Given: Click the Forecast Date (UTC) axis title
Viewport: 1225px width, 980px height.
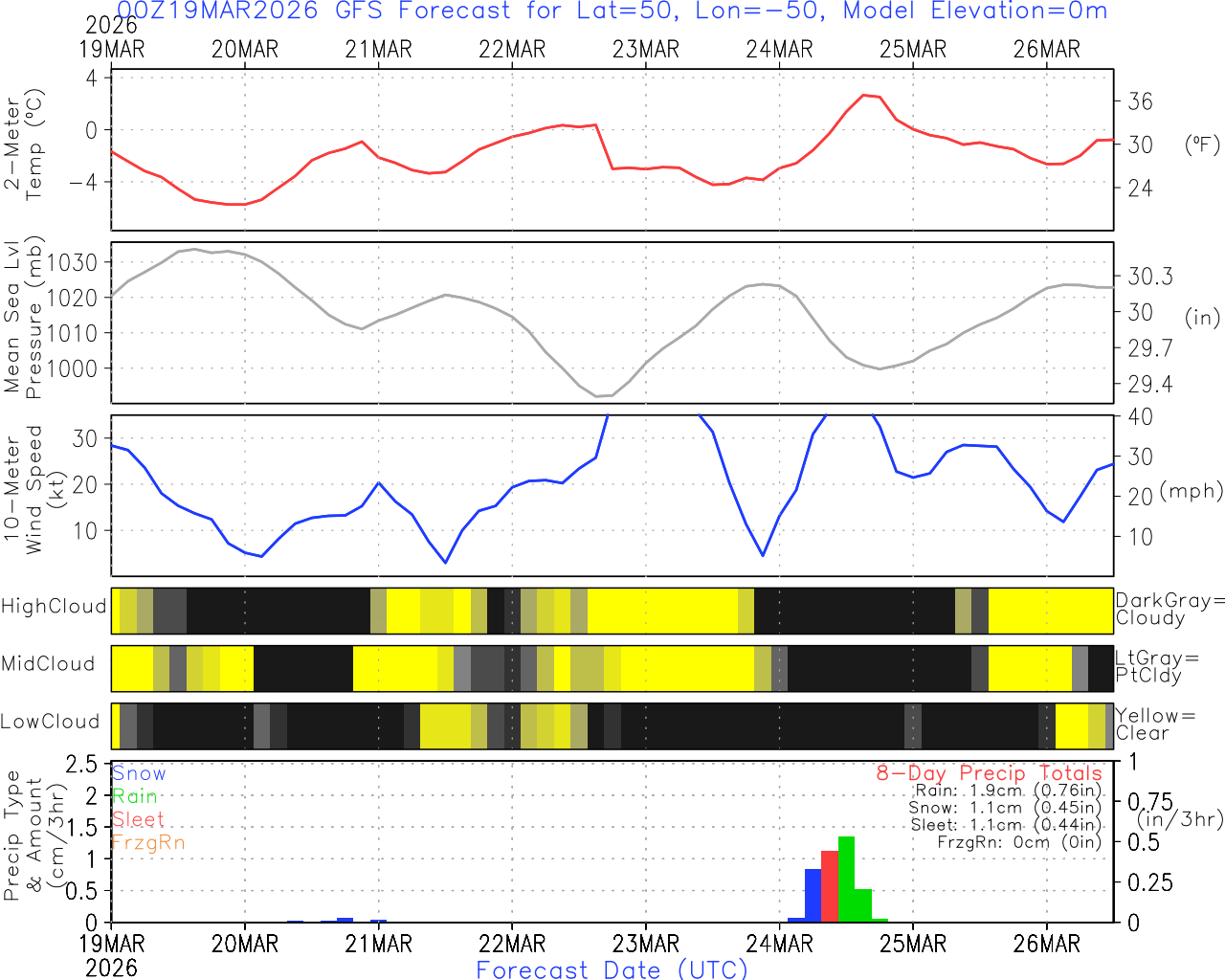Looking at the screenshot, I should click(612, 969).
